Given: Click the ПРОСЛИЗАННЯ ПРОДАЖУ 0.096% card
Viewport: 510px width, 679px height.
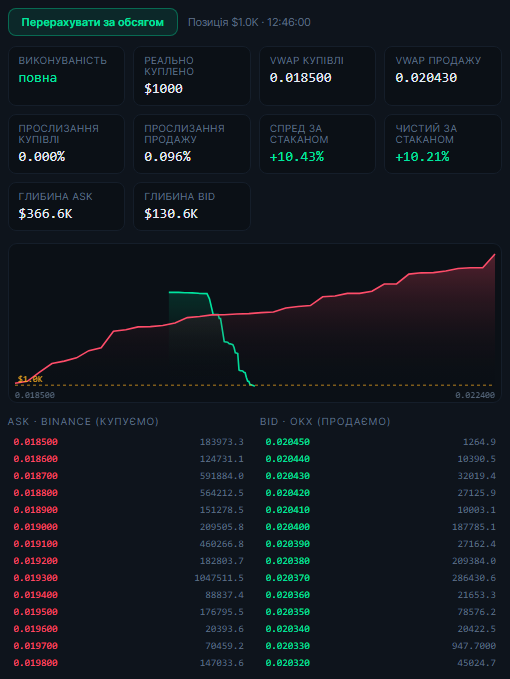Looking at the screenshot, I should click(x=192, y=144).
